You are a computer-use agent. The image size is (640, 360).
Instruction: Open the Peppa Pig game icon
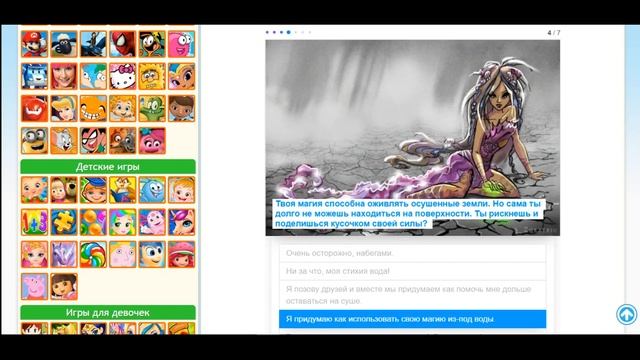point(34,287)
